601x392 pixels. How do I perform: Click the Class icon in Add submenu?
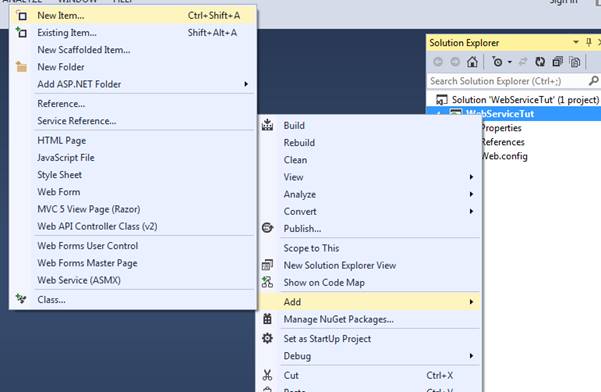click(21, 299)
